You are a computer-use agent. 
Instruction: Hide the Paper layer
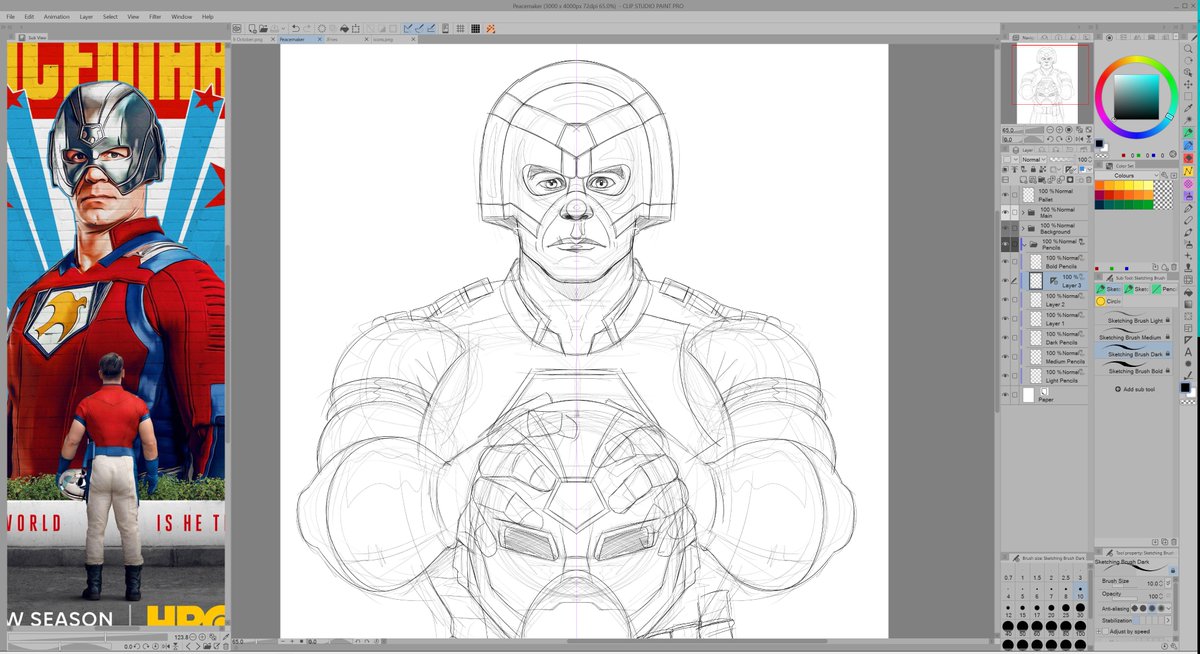1006,396
